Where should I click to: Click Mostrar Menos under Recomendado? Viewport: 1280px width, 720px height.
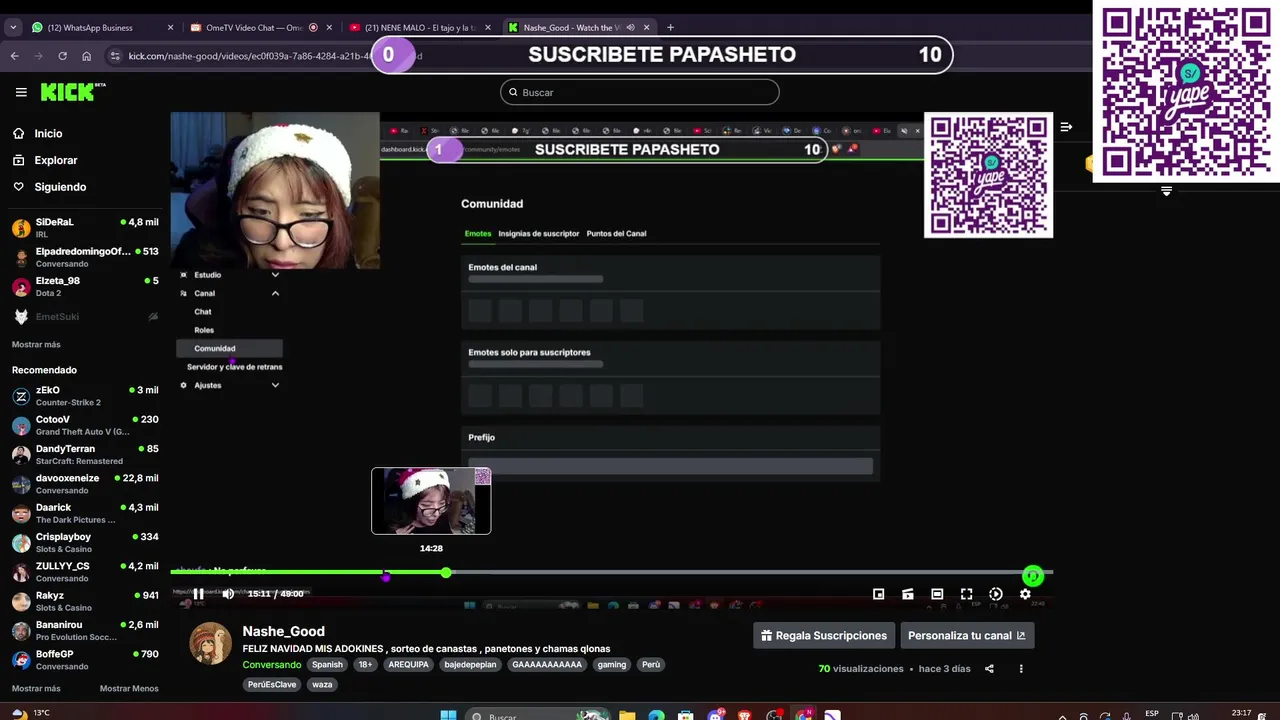point(129,688)
